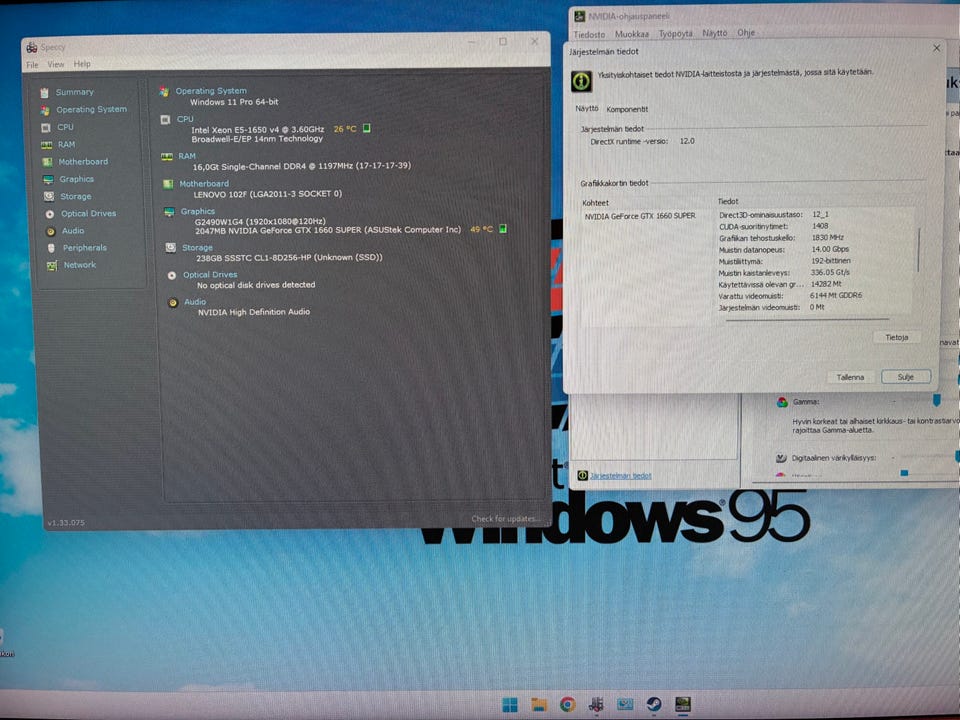This screenshot has width=960, height=720.
Task: Click Speccy version text v1.33.075
Action: point(66,523)
